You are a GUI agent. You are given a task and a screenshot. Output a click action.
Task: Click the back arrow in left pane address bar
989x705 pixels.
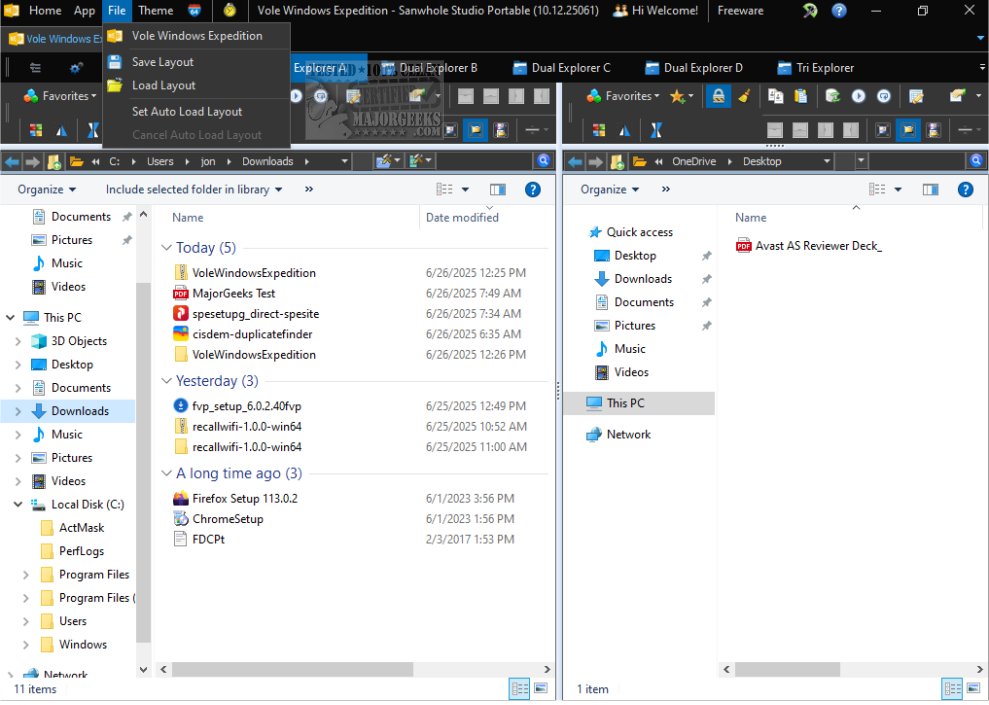tap(12, 161)
